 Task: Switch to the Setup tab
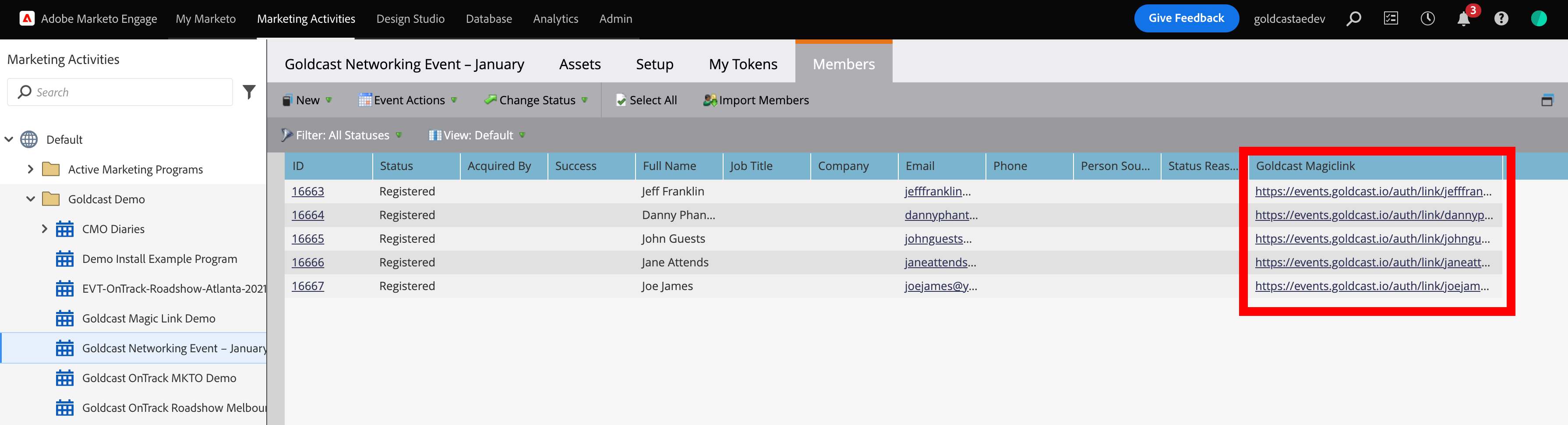pyautogui.click(x=654, y=64)
